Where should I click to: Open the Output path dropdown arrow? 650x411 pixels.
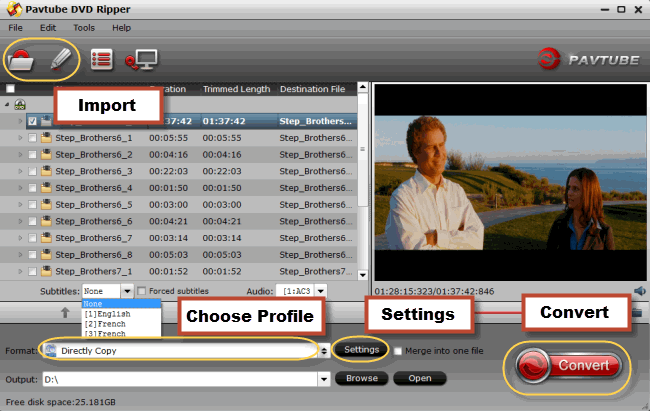click(x=324, y=379)
